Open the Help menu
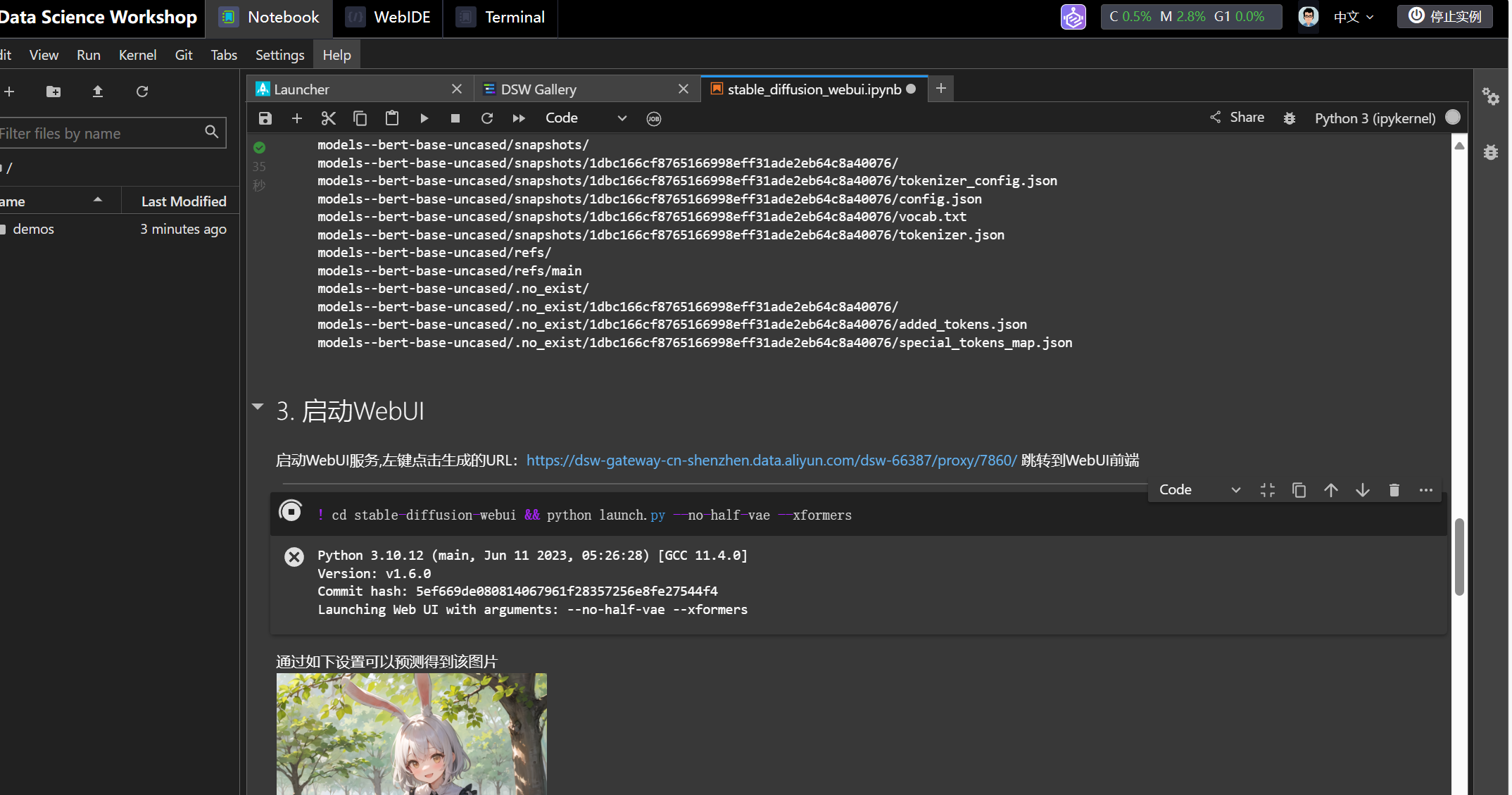Image resolution: width=1512 pixels, height=795 pixels. 336,55
